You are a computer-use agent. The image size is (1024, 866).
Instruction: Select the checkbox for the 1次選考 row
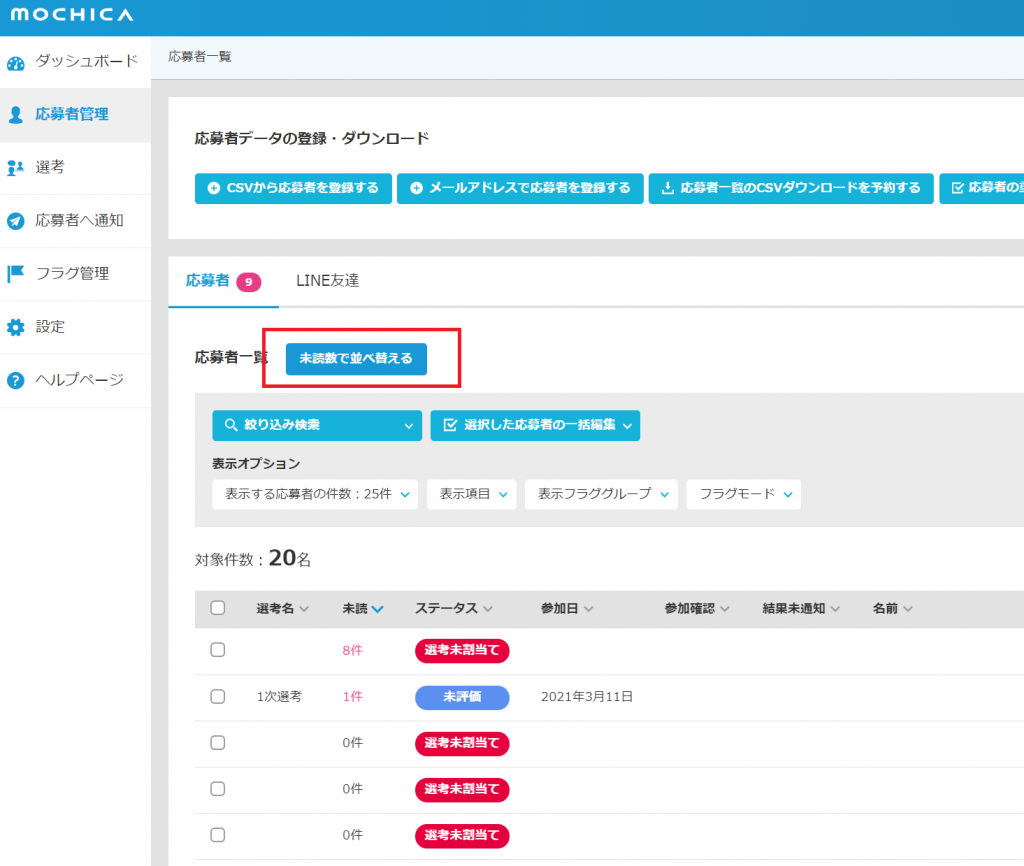[x=218, y=696]
